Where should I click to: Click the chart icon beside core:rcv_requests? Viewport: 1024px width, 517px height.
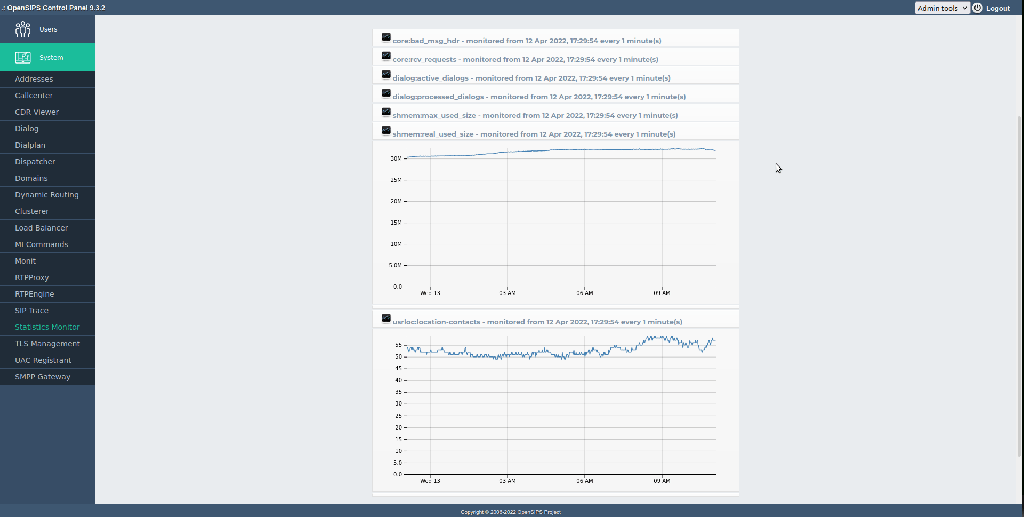[386, 57]
